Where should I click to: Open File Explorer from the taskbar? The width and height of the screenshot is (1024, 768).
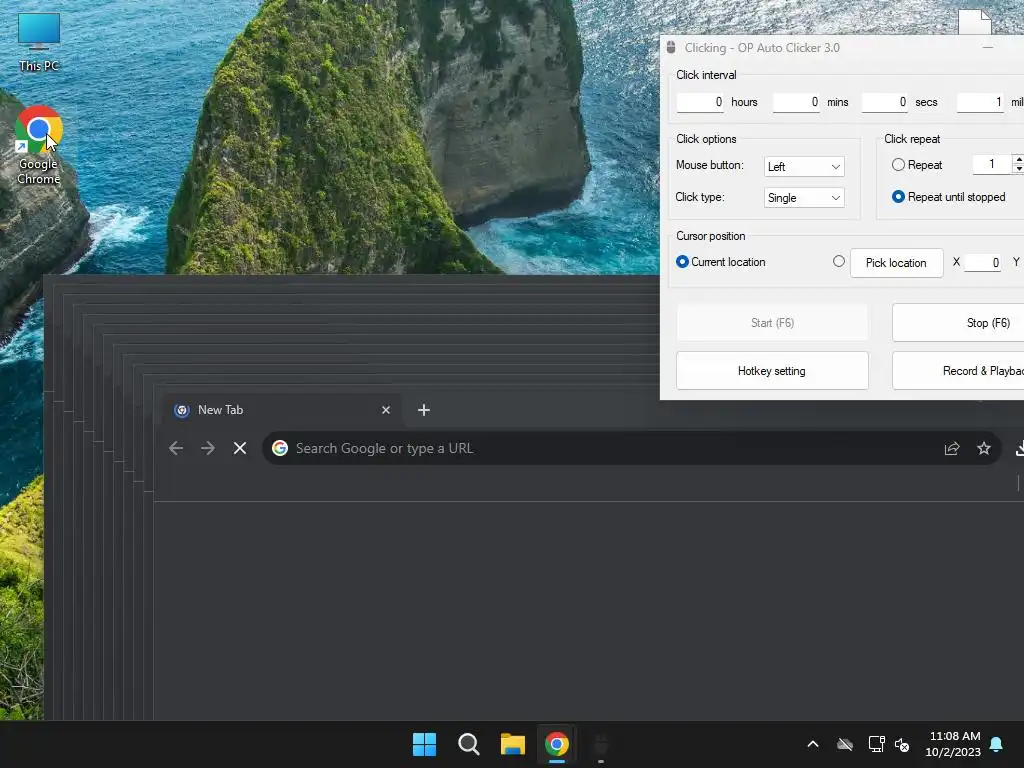513,744
